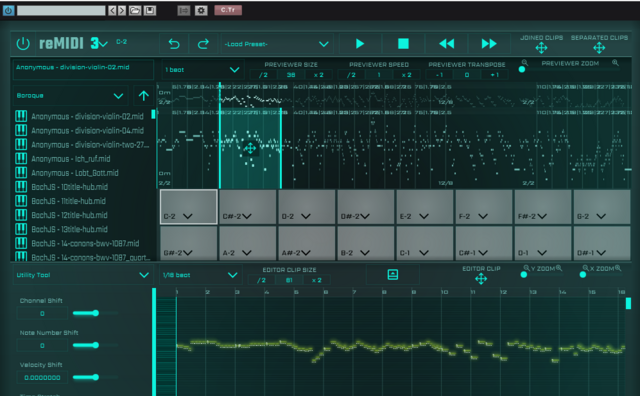
Task: Toggle the plugin host power button at top-left
Action: pos(8,10)
